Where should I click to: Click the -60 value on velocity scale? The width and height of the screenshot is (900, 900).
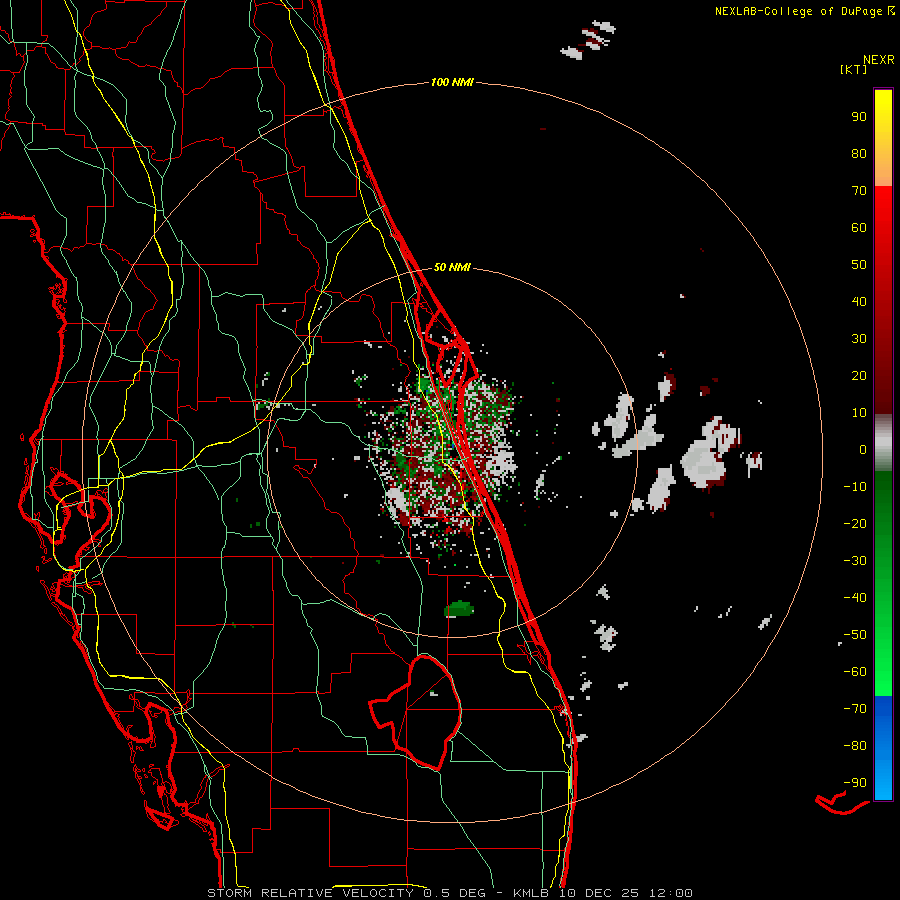coord(855,672)
